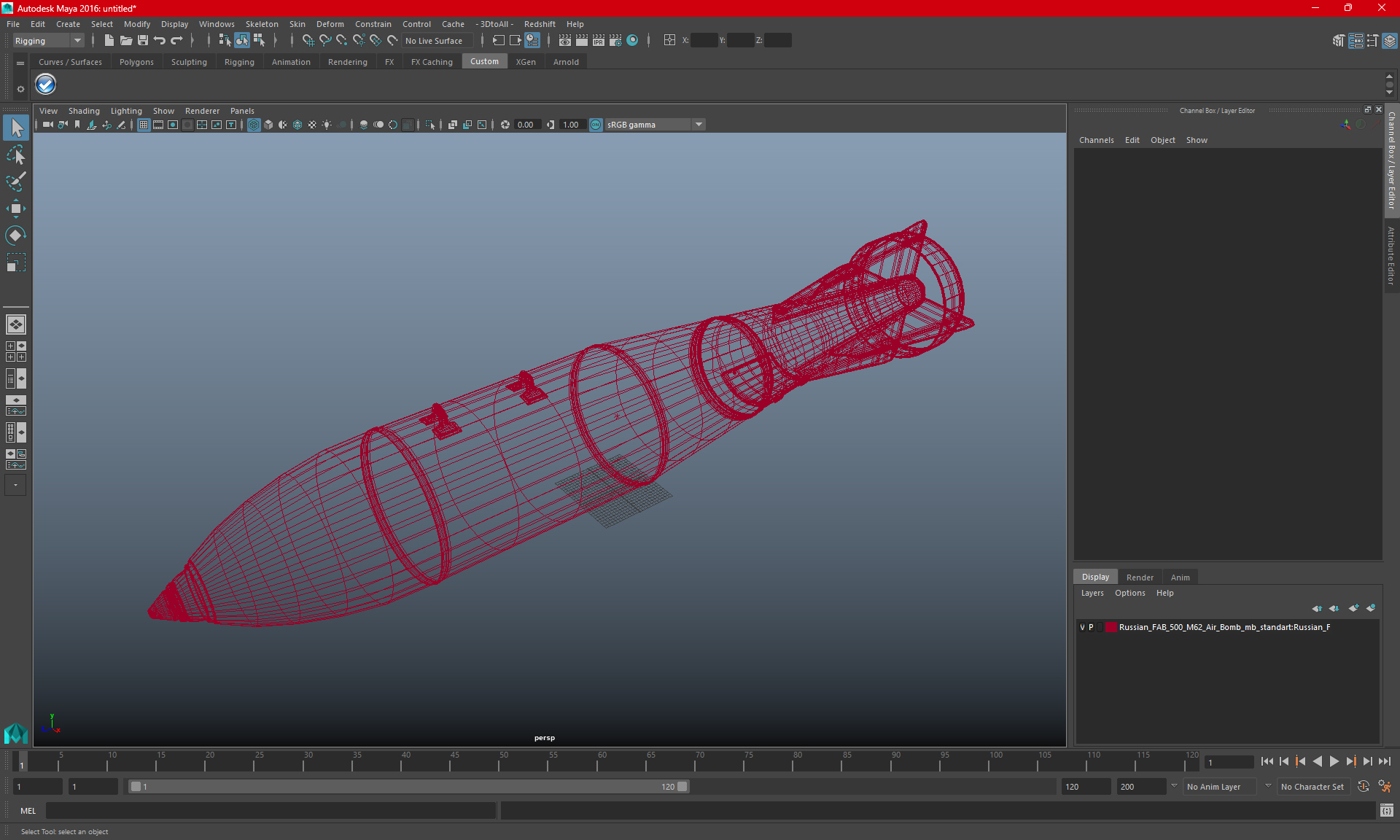Click the blue checkmark shelf button
The width and height of the screenshot is (1400, 840).
click(45, 85)
